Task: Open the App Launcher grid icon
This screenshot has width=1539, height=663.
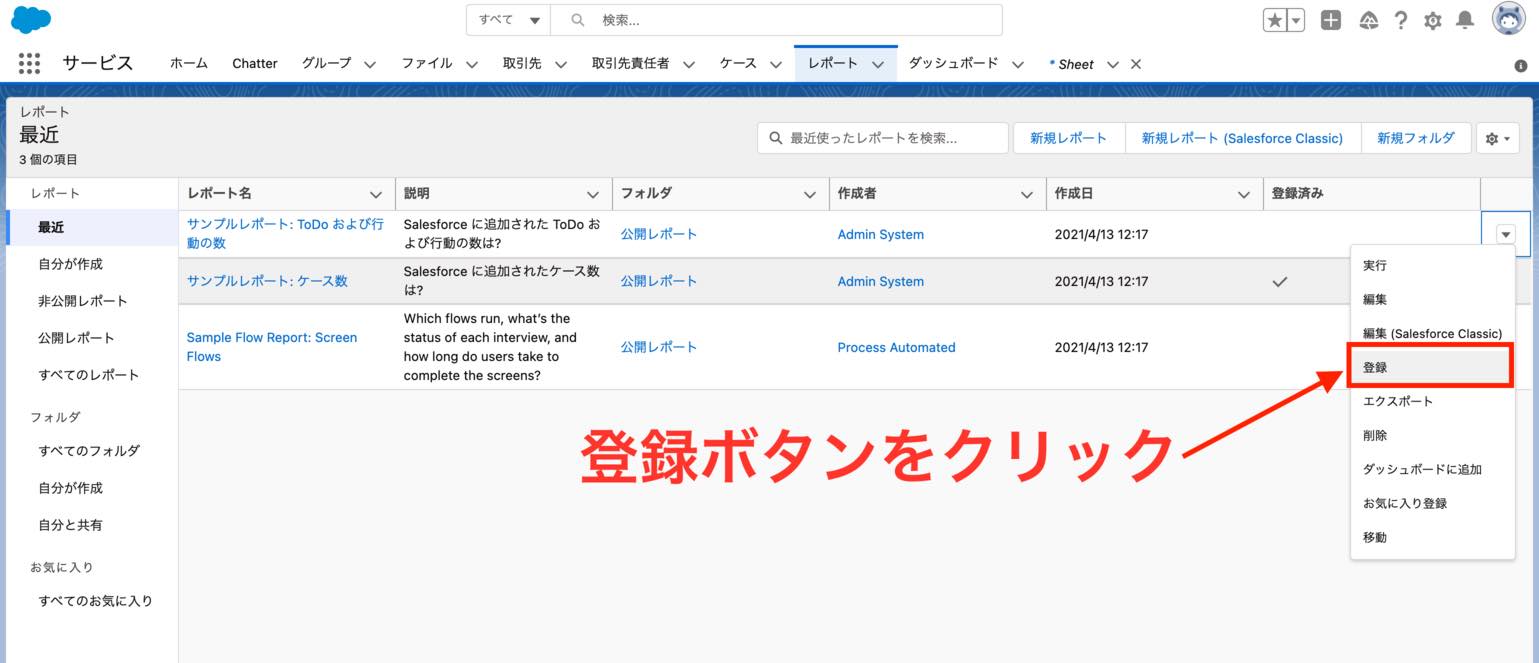Action: (x=29, y=63)
